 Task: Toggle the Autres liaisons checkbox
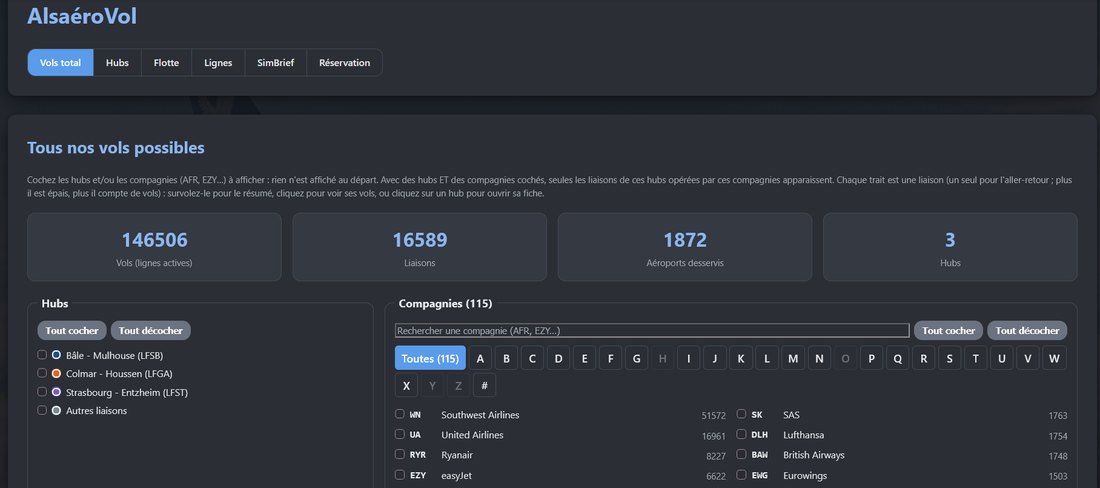click(x=42, y=410)
